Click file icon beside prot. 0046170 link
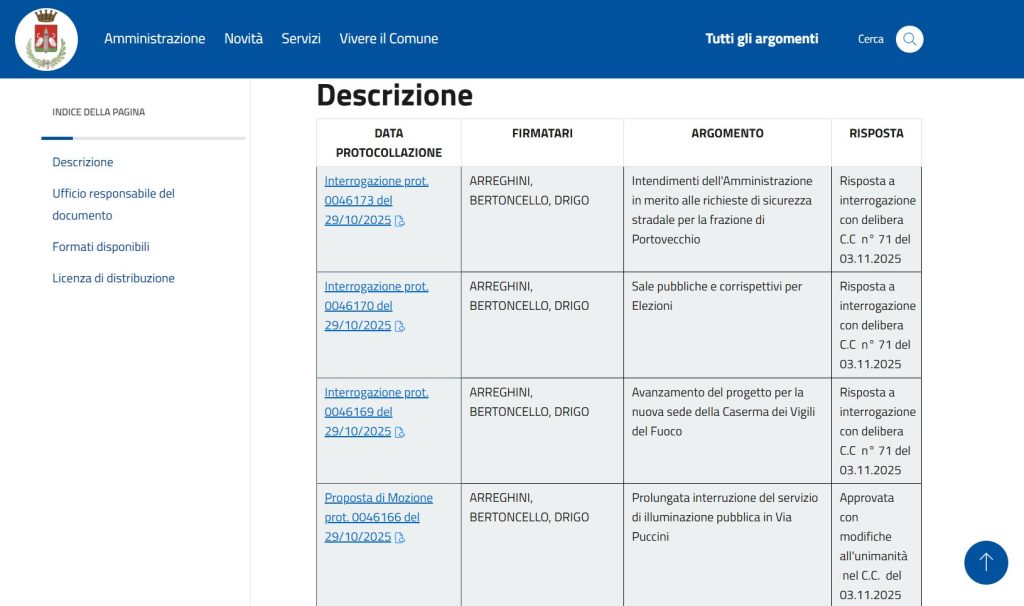Screen dimensions: 1024x606 (400, 326)
